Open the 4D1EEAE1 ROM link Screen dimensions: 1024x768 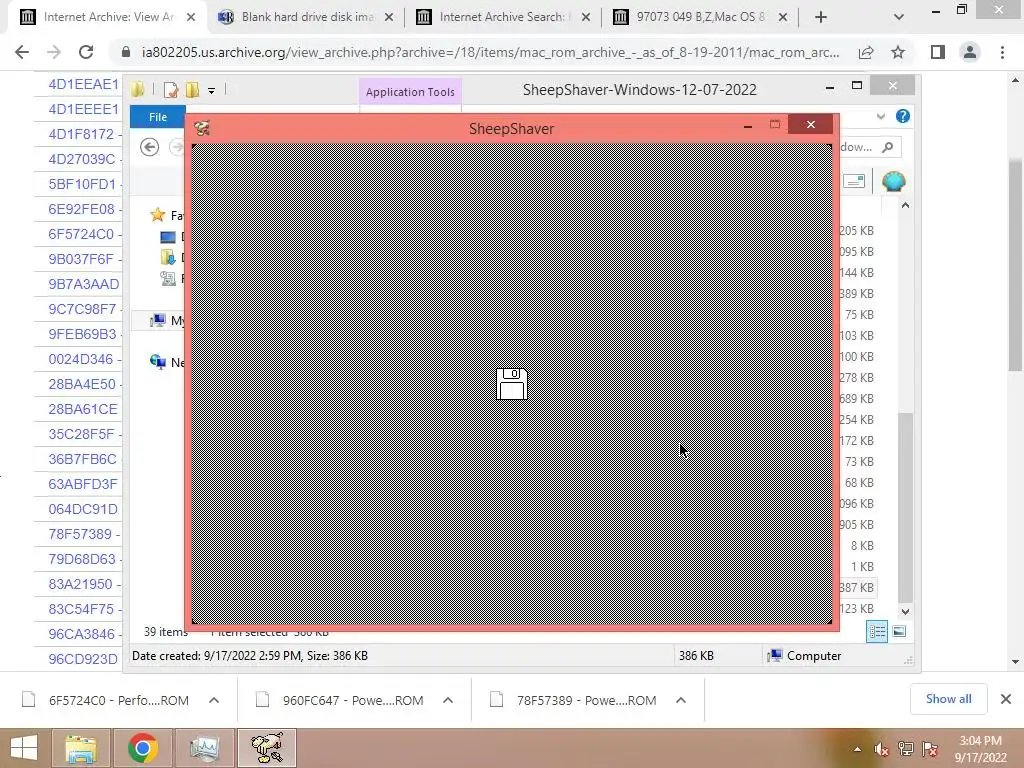coord(84,84)
